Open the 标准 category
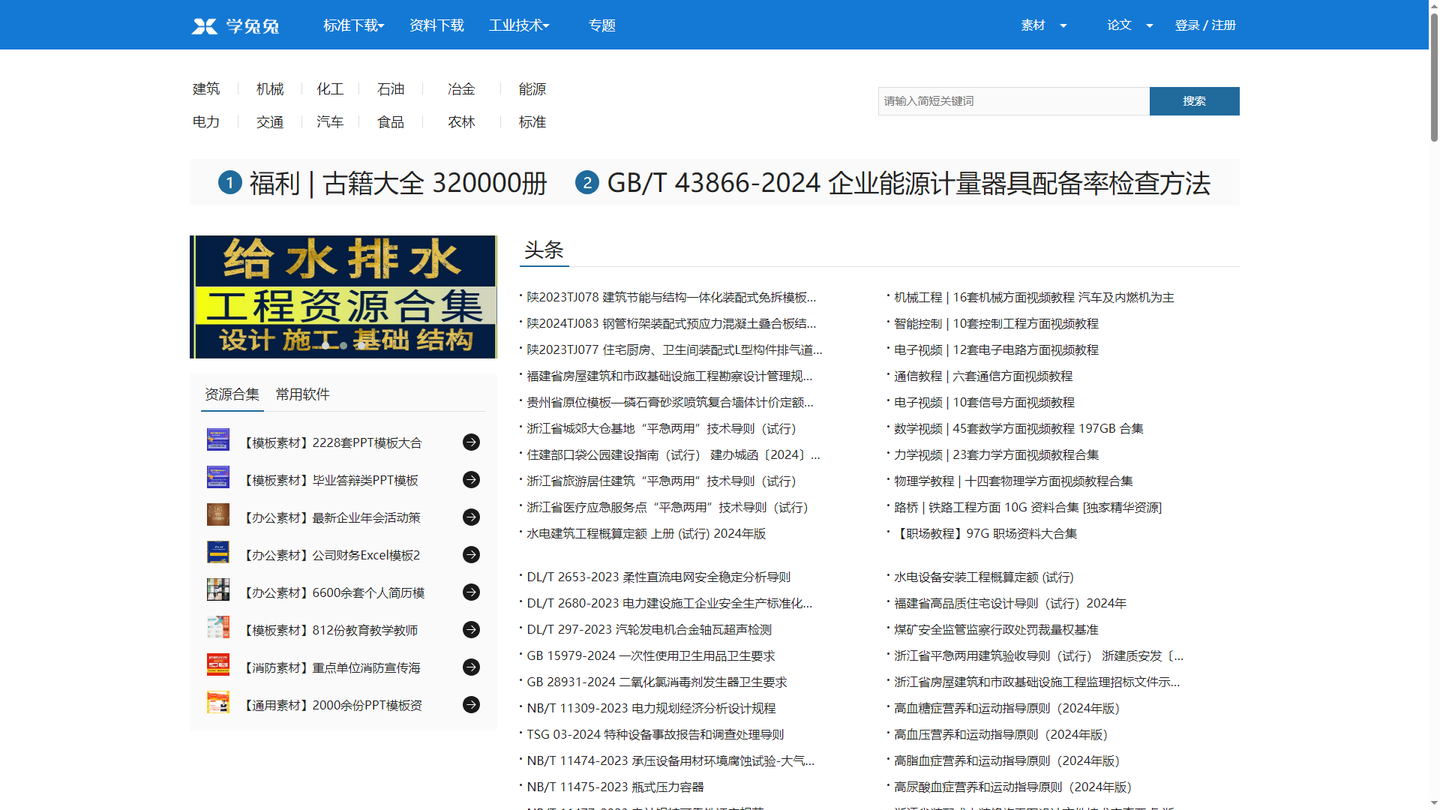1440x810 pixels. [532, 122]
